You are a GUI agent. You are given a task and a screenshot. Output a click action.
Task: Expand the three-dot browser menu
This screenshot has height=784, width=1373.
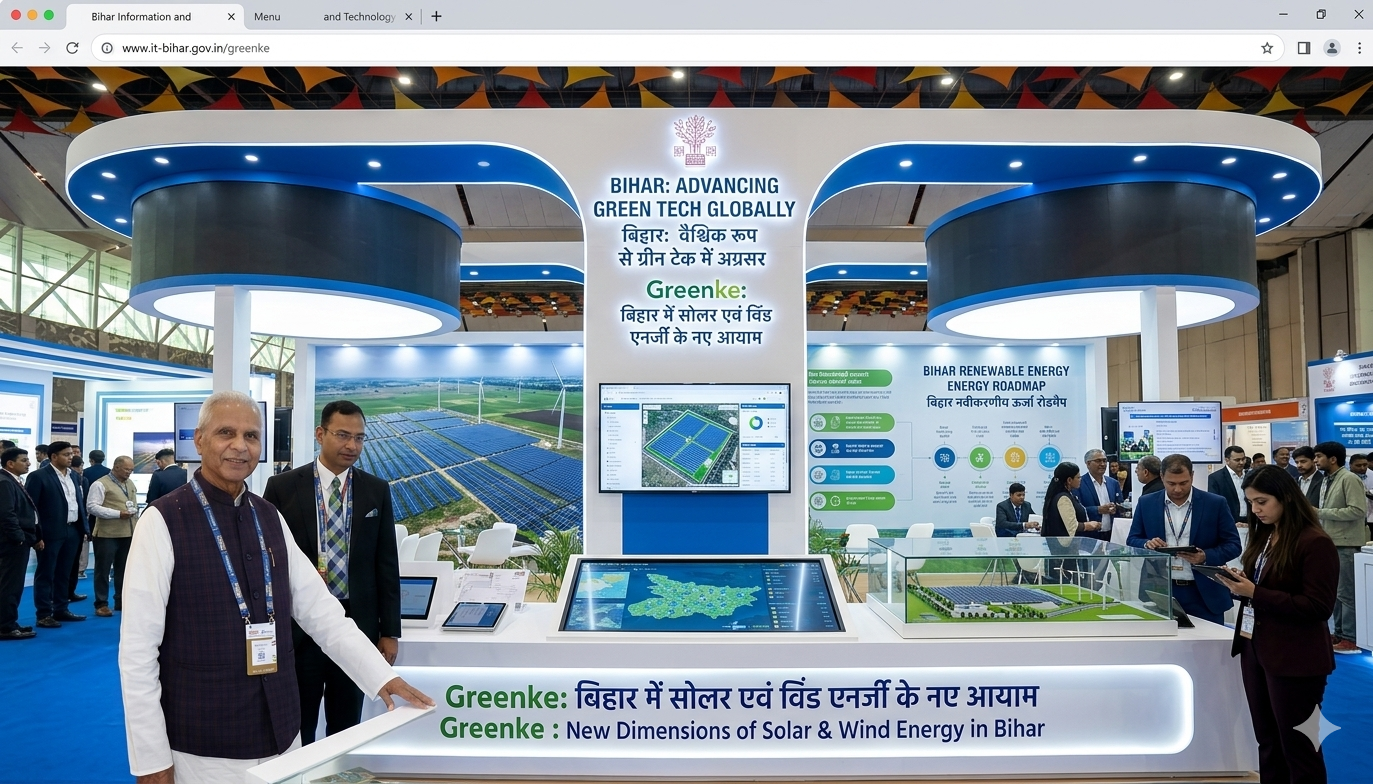pos(1359,48)
